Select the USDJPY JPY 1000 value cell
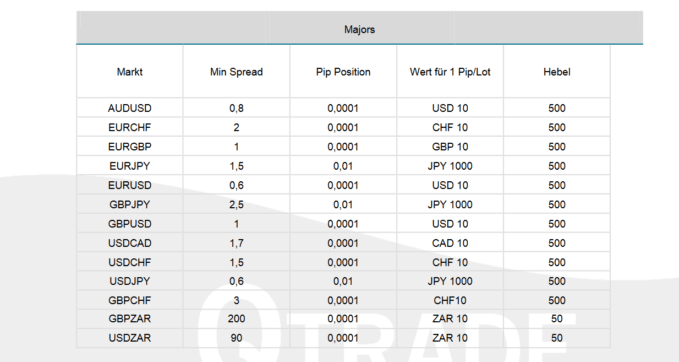The width and height of the screenshot is (679, 362). tap(450, 281)
